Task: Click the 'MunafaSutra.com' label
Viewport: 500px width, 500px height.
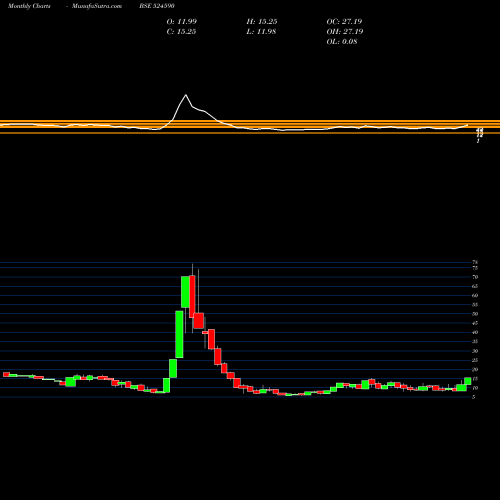Action: (x=97, y=6)
